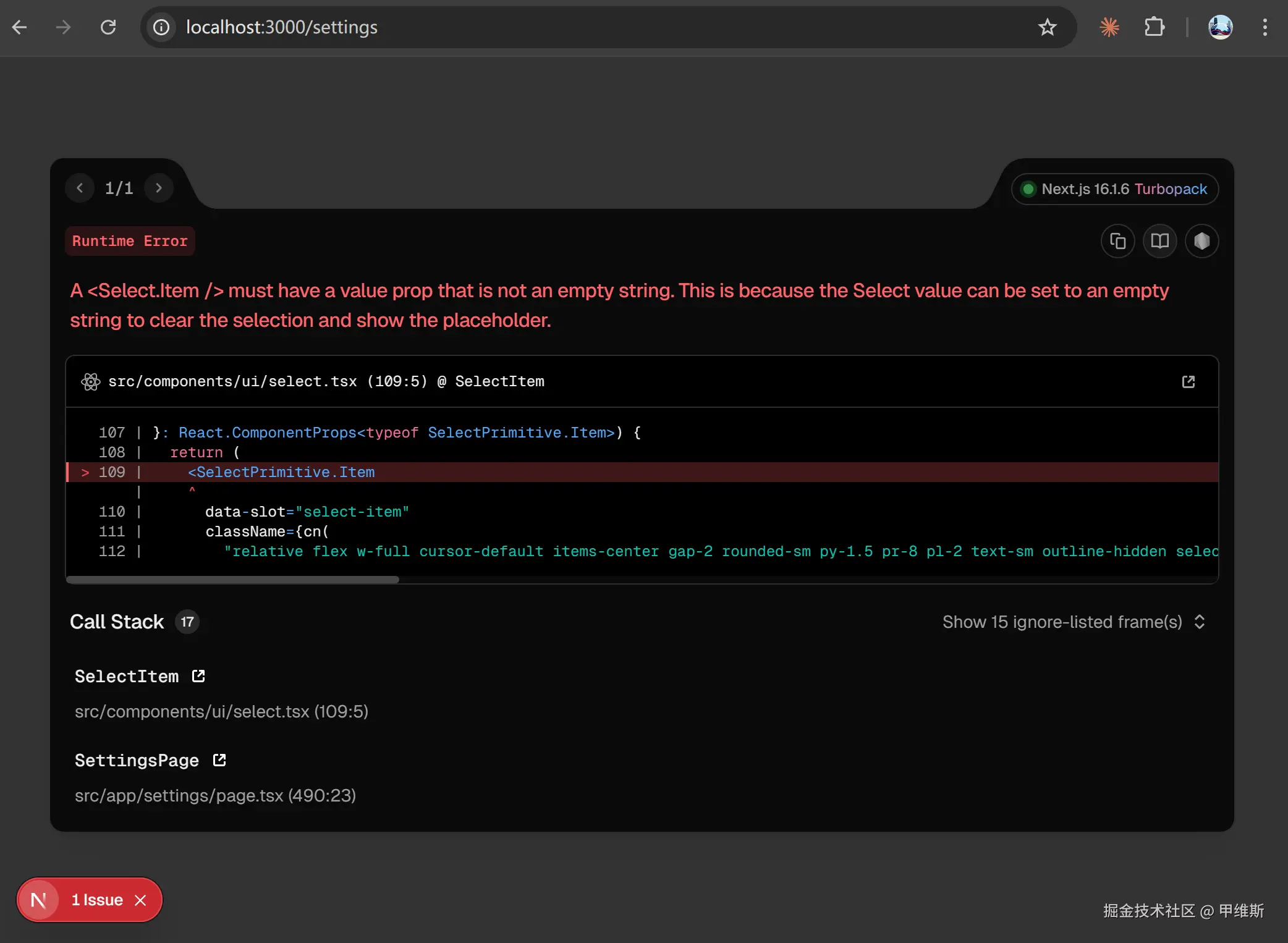The height and width of the screenshot is (943, 1288).
Task: Click the Next.js 16.1.6 Turbopack version badge
Action: (x=1115, y=189)
